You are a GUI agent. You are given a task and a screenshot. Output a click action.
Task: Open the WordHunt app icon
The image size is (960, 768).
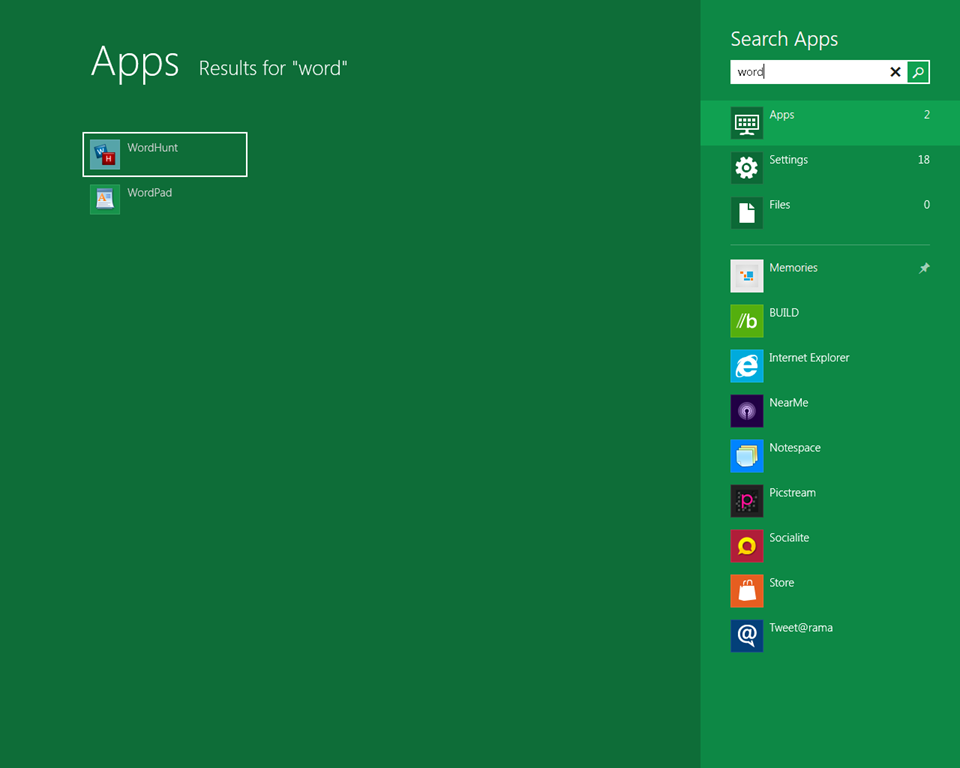105,154
